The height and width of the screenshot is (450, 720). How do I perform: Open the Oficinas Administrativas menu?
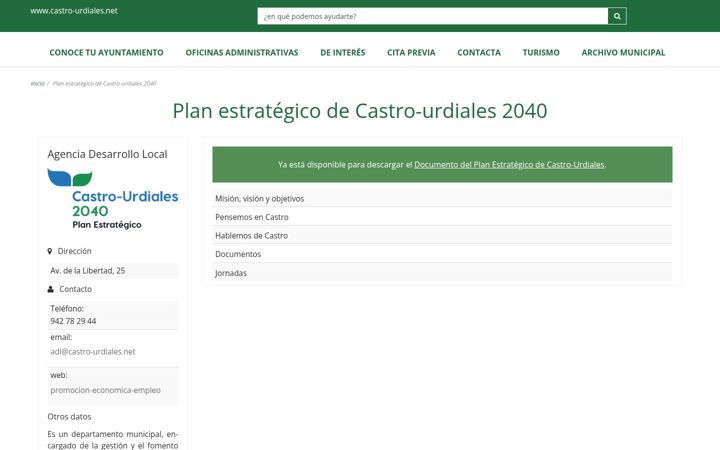242,52
